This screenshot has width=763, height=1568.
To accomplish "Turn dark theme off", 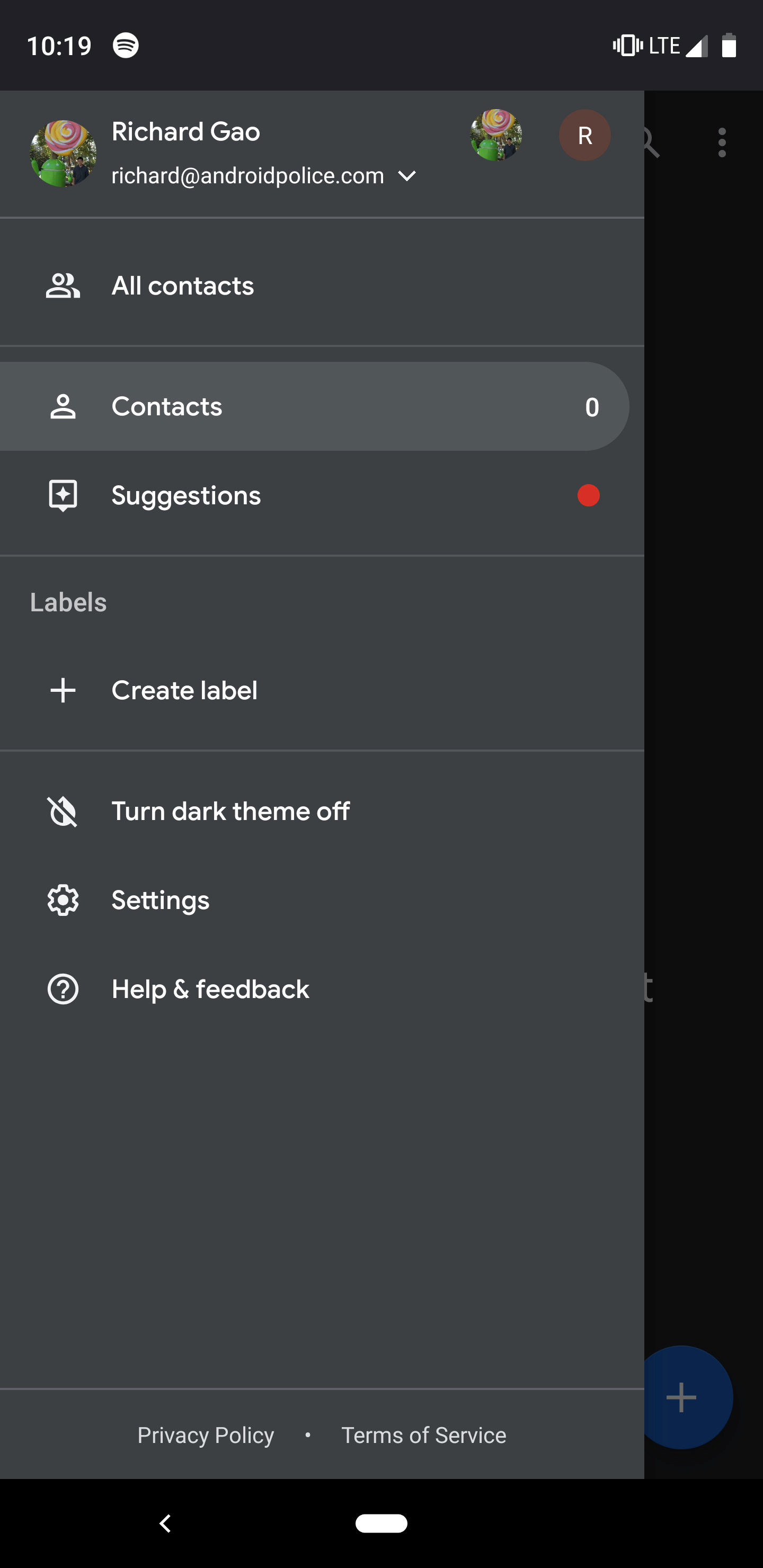I will coord(230,812).
